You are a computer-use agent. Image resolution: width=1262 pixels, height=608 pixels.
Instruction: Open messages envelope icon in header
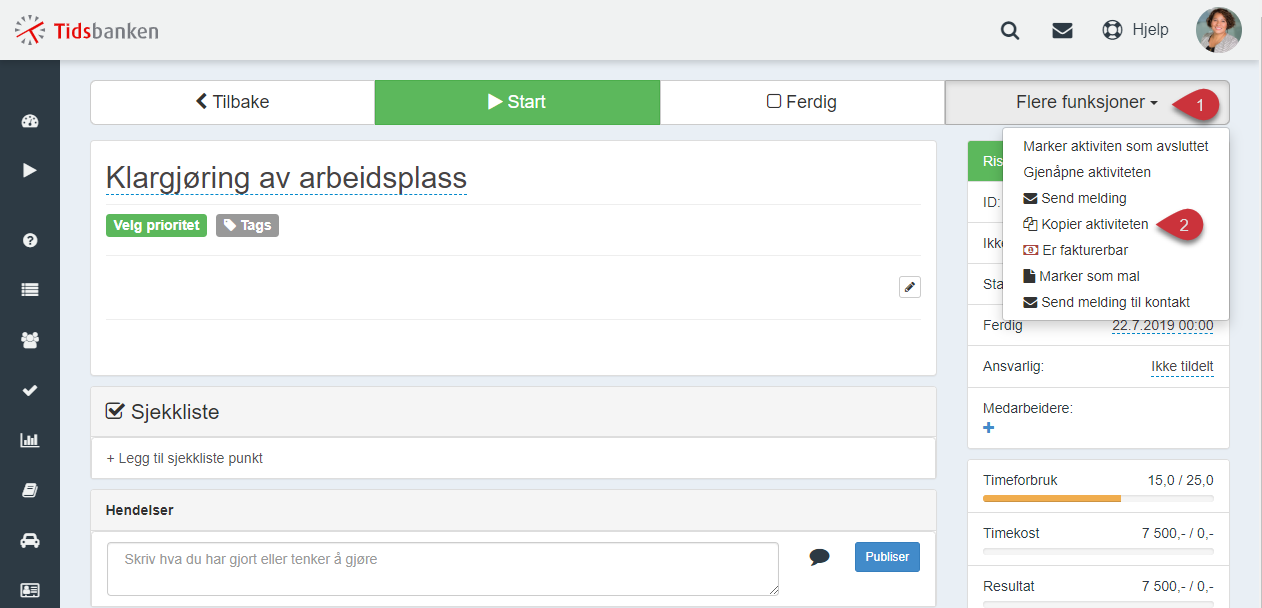1062,30
